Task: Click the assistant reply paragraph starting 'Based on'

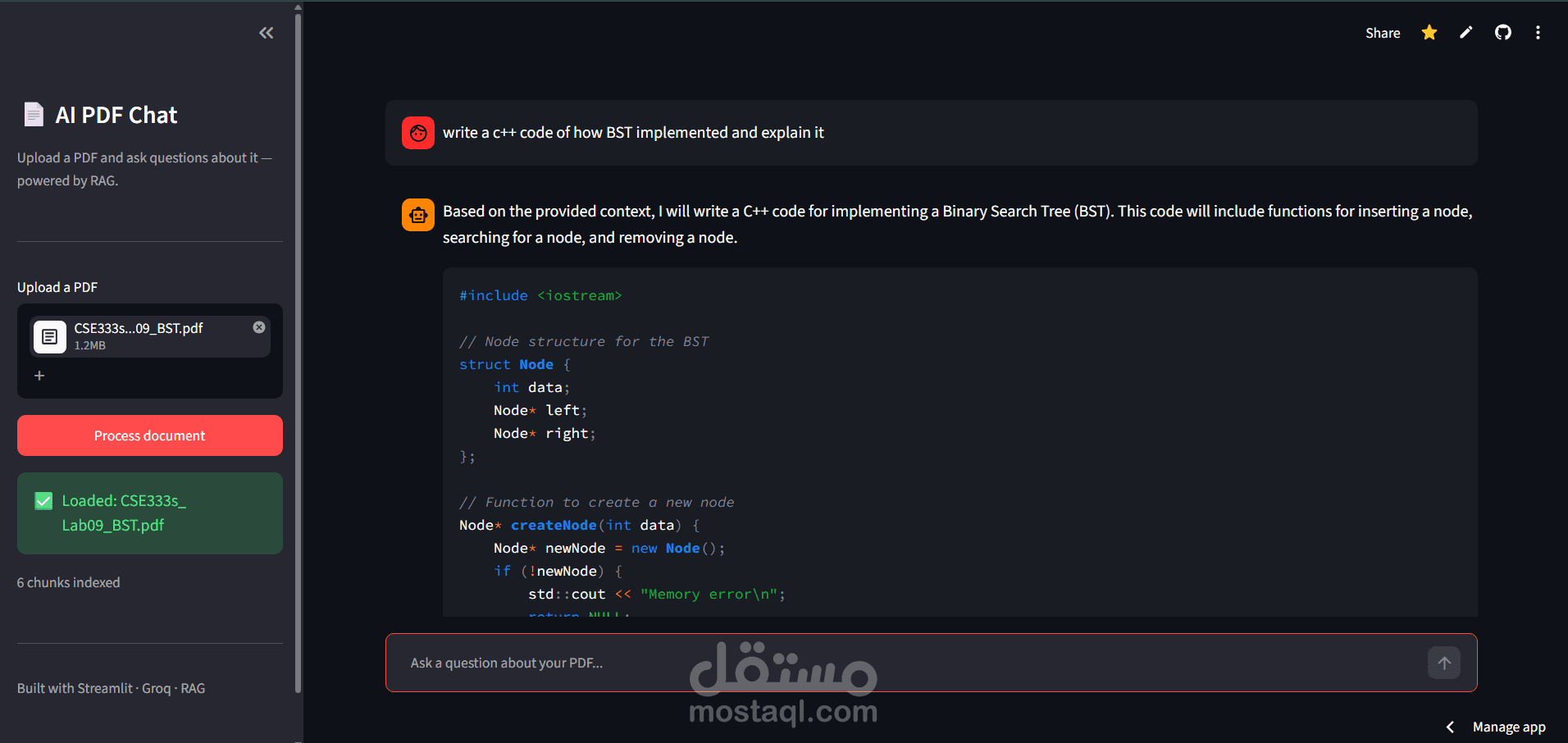Action: tap(958, 224)
